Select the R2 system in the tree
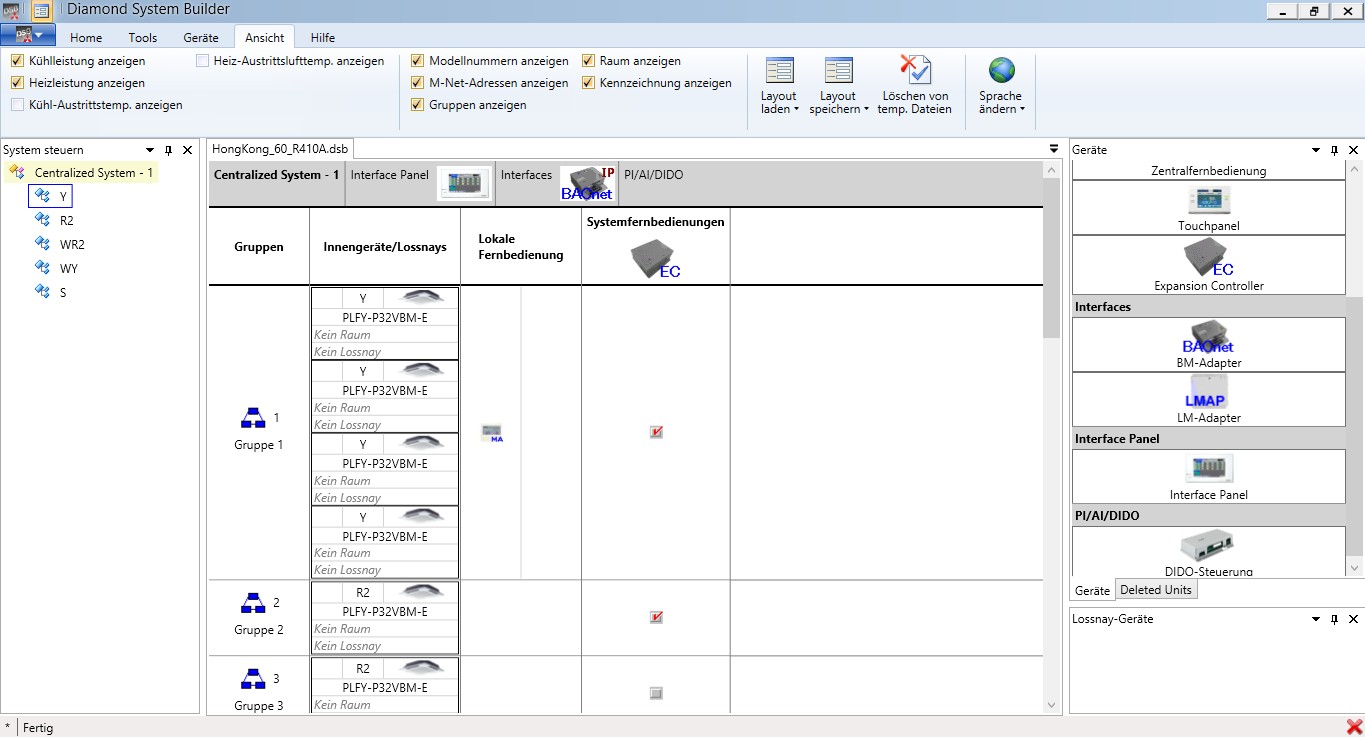This screenshot has width=1365, height=737. click(x=66, y=220)
